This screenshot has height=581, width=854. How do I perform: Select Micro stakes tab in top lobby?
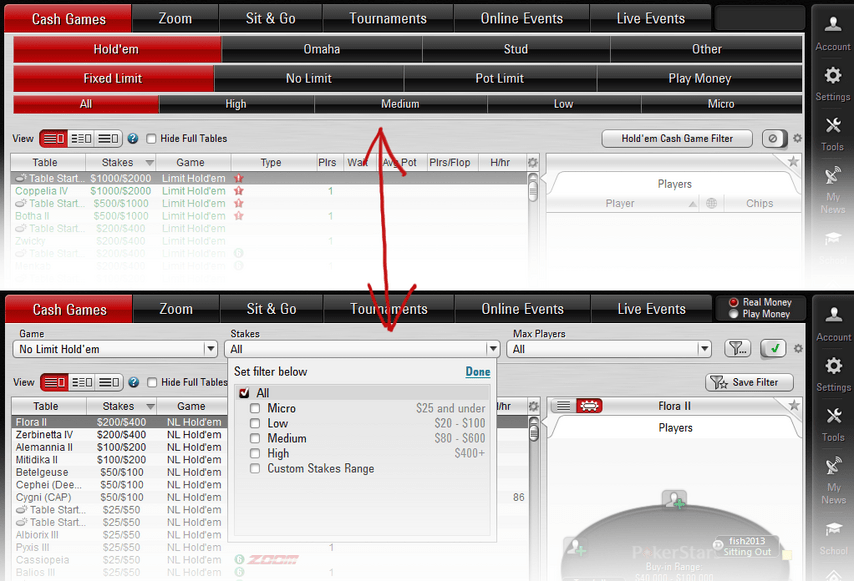(721, 103)
